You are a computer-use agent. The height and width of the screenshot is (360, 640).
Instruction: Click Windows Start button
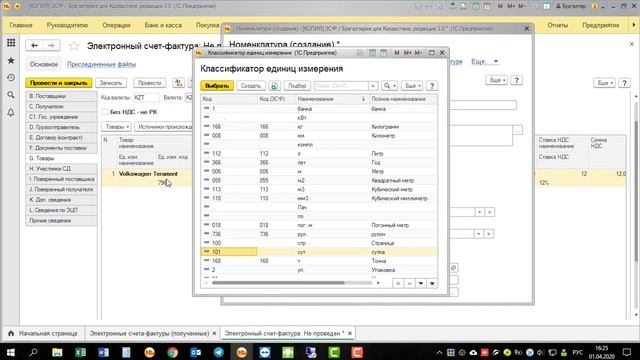point(11,352)
